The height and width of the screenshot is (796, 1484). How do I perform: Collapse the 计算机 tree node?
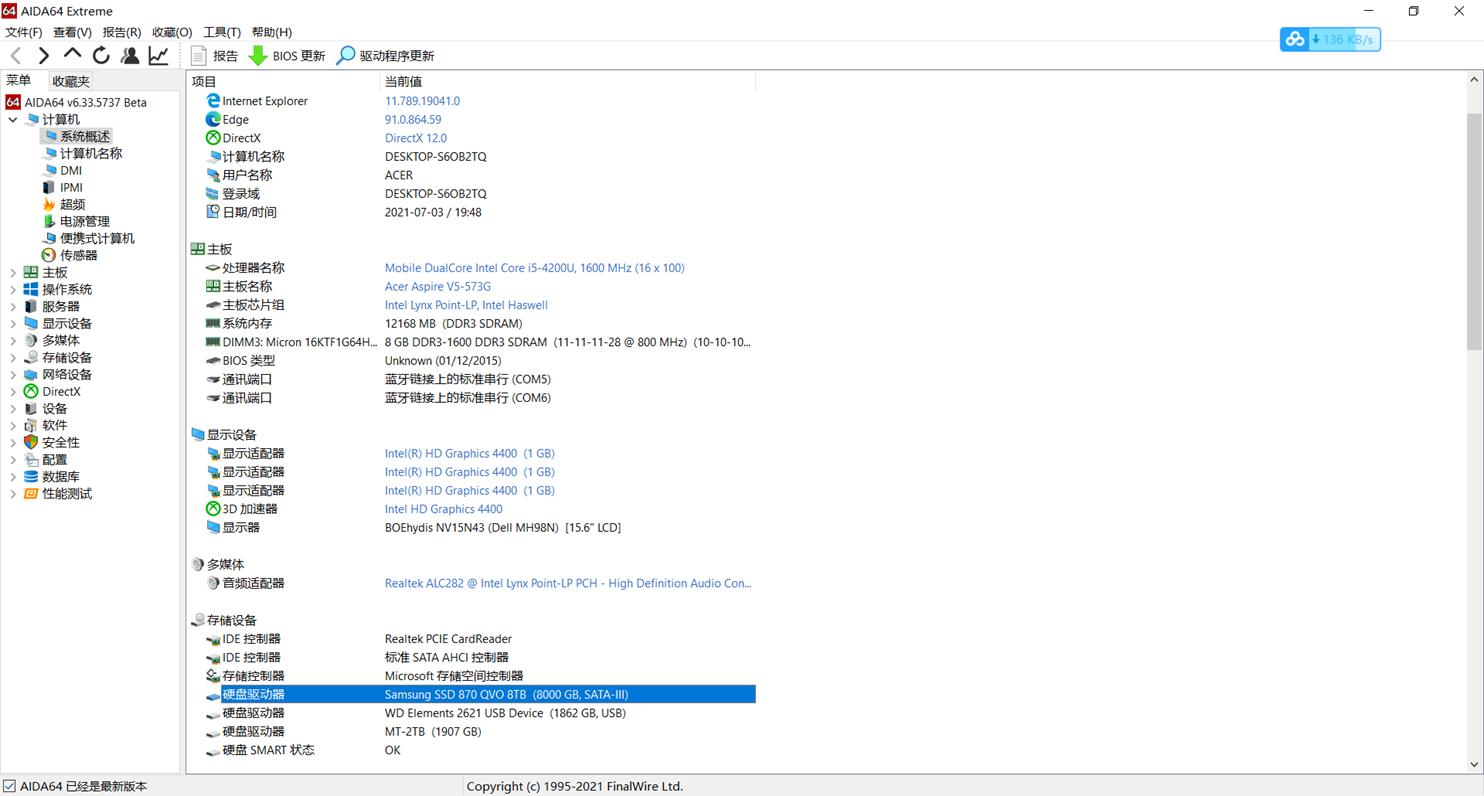coord(13,120)
